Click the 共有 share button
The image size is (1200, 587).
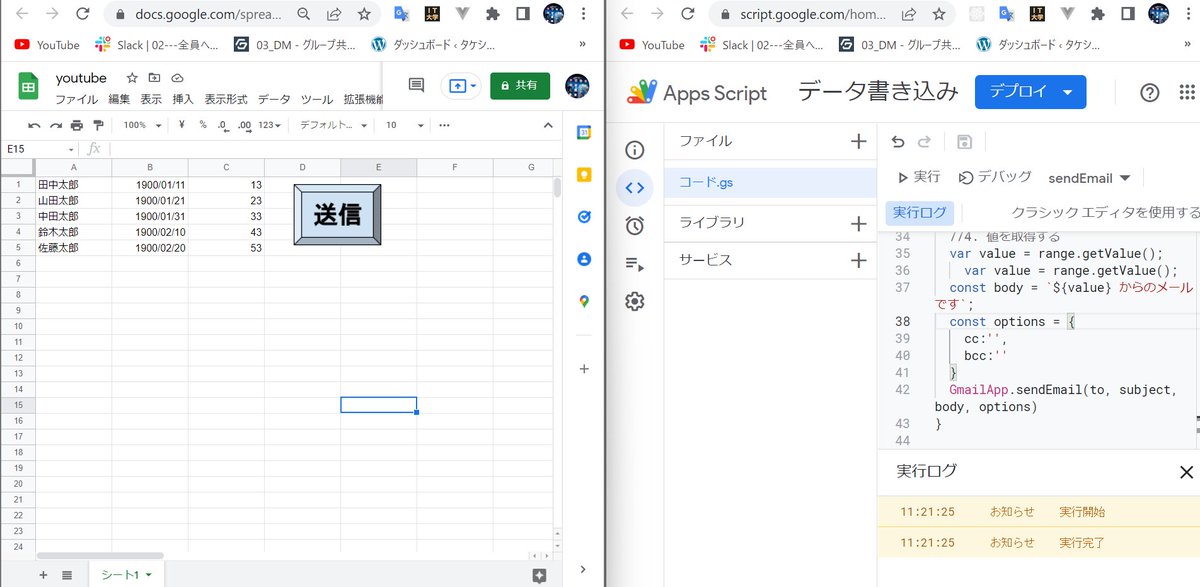(x=518, y=86)
